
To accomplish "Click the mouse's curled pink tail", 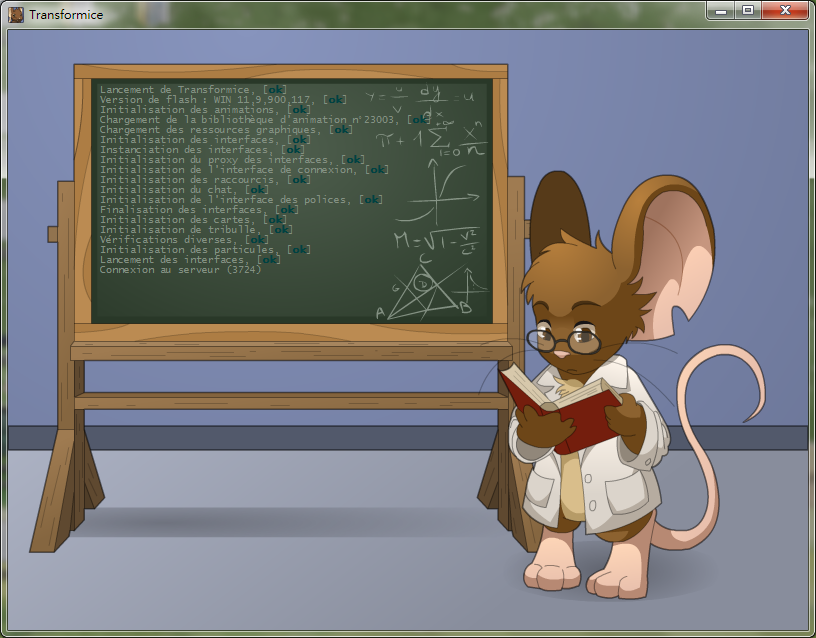I will click(x=718, y=420).
